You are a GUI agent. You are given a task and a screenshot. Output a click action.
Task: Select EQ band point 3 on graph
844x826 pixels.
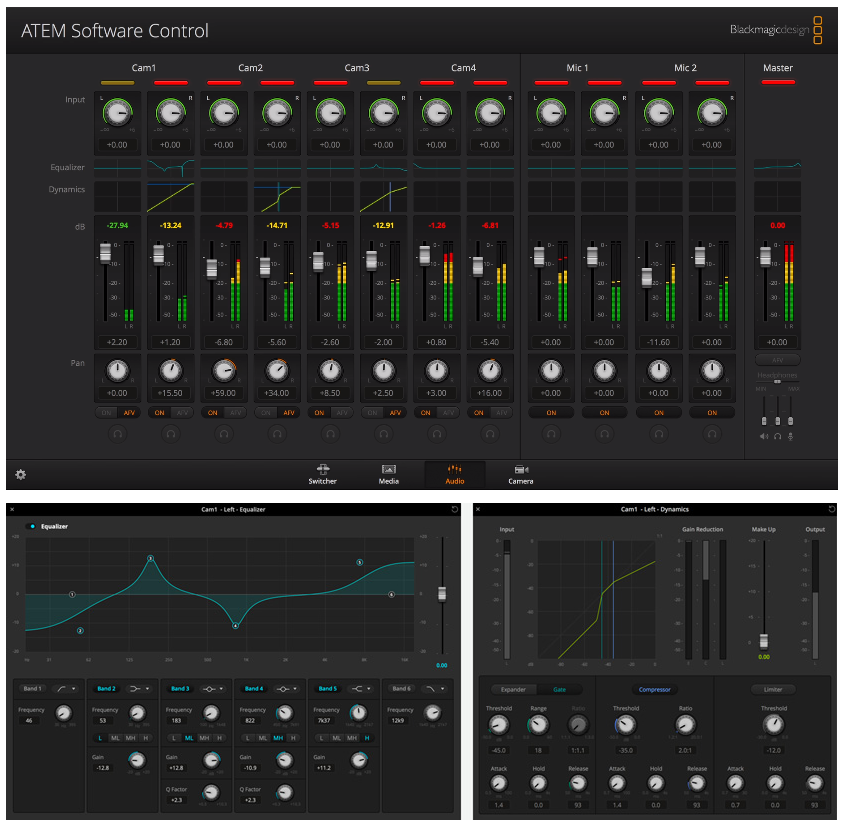tap(151, 559)
